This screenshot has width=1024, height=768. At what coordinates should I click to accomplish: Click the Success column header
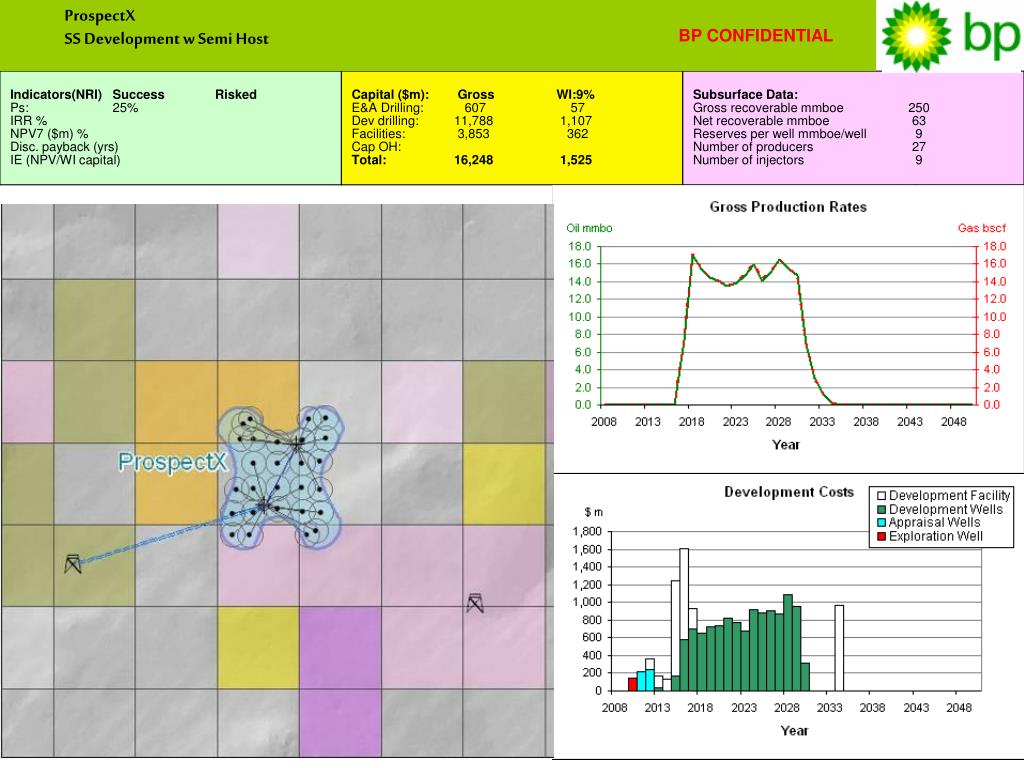(x=138, y=95)
